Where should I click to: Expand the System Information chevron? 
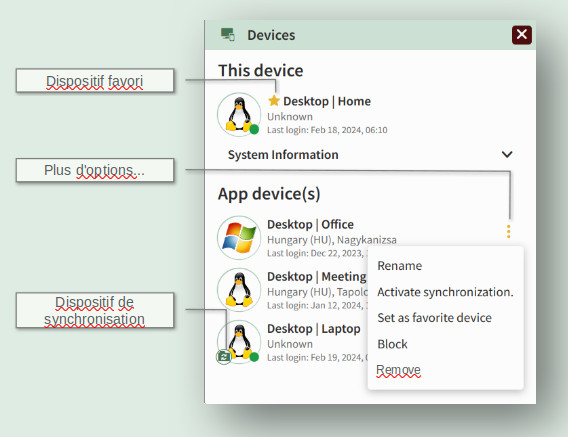click(507, 155)
